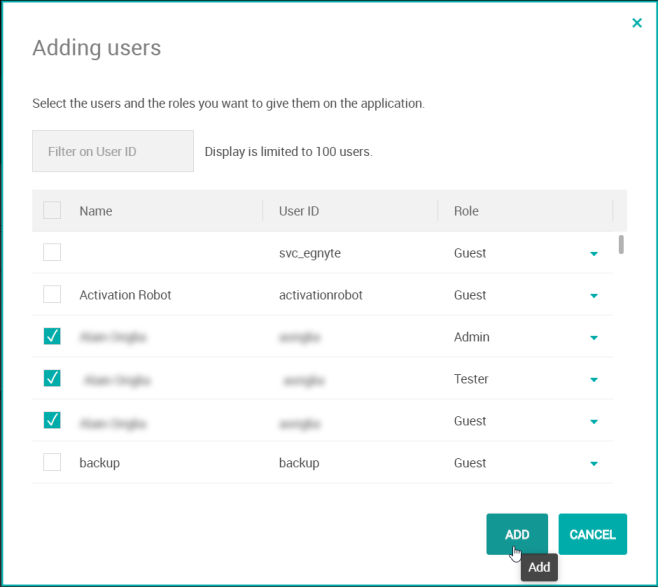Viewport: 658px width, 587px height.
Task: Click the CANCEL button
Action: [592, 534]
